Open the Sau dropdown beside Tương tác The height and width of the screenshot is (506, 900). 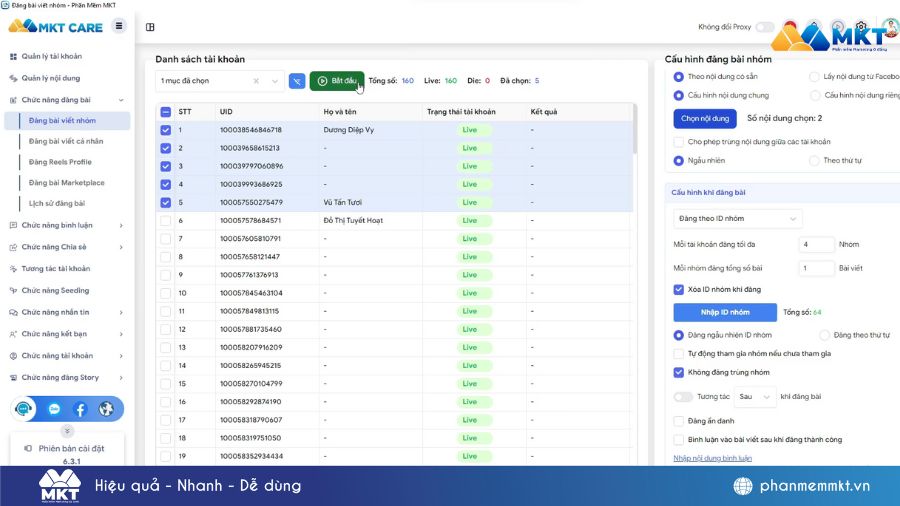pos(755,397)
